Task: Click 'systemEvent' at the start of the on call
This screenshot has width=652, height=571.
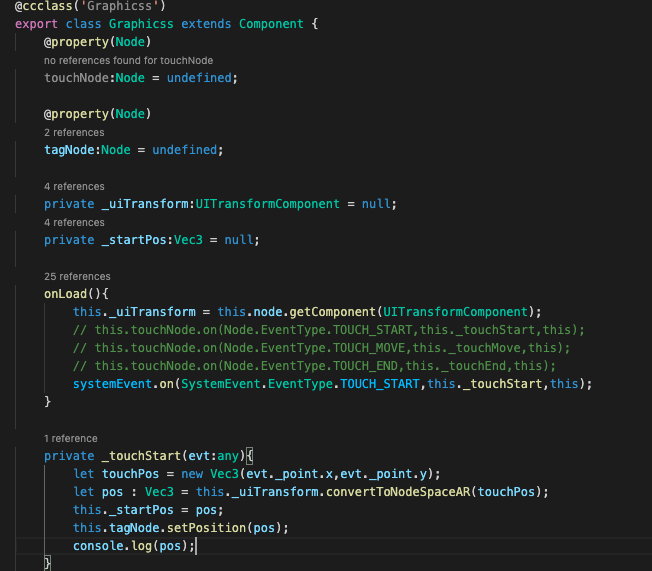Action: (x=112, y=384)
